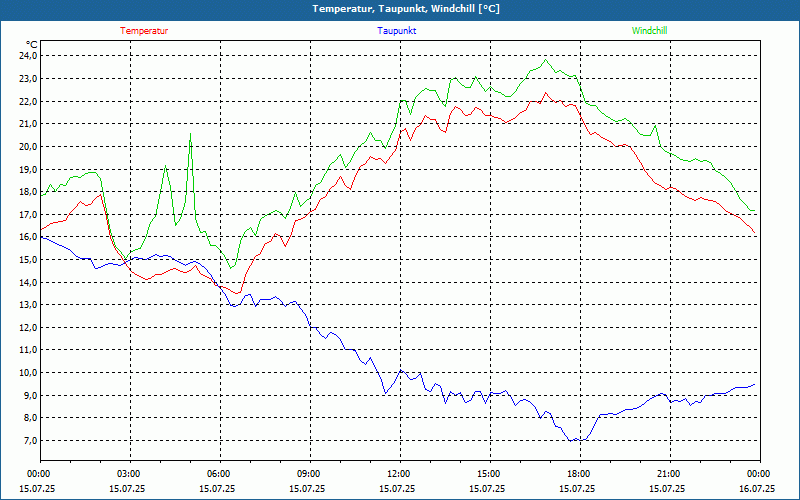The height and width of the screenshot is (500, 800).
Task: Click the 15.07.25 date under 12:00
Action: pyautogui.click(x=397, y=488)
